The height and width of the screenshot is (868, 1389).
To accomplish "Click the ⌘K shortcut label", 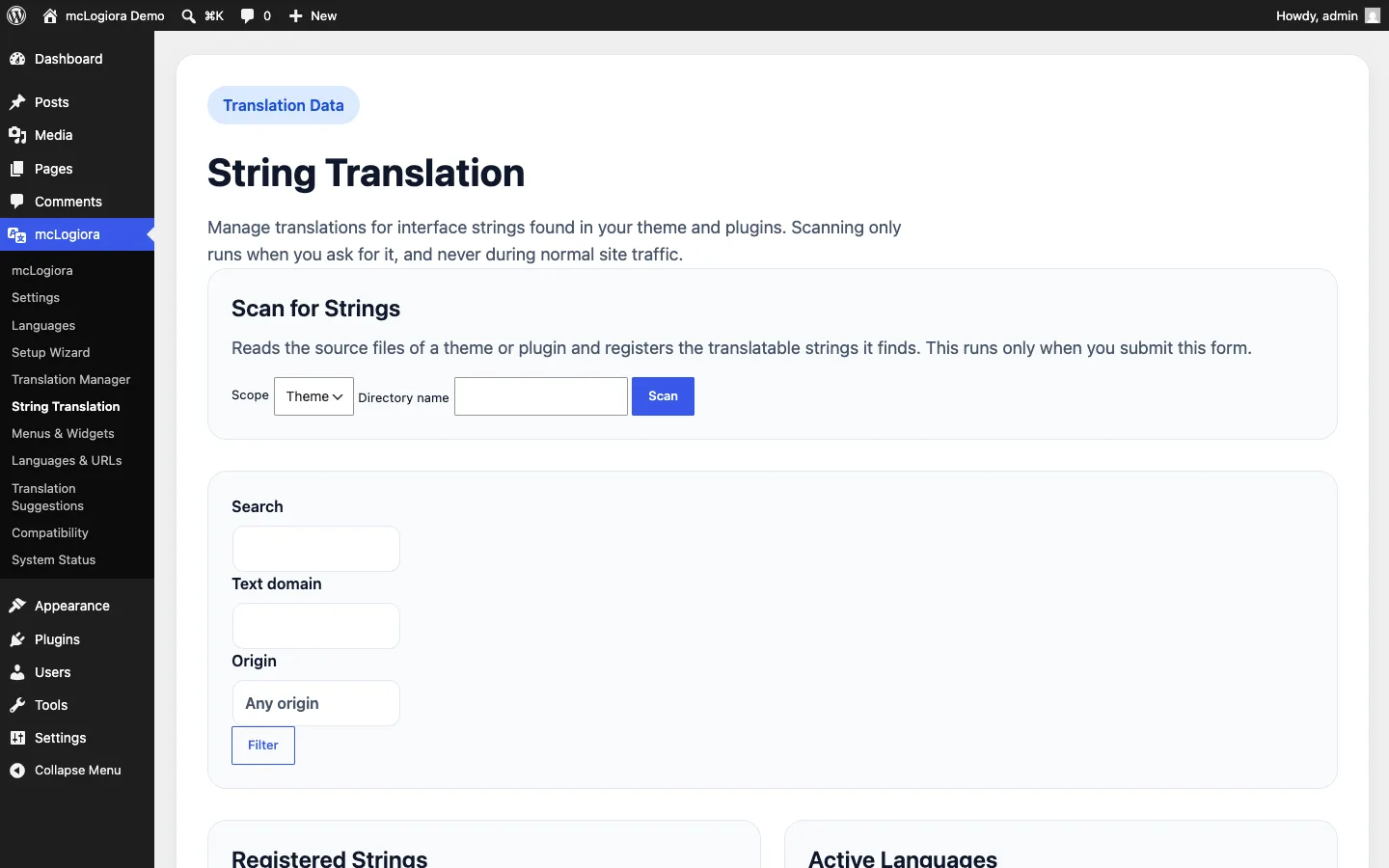I will (x=214, y=15).
